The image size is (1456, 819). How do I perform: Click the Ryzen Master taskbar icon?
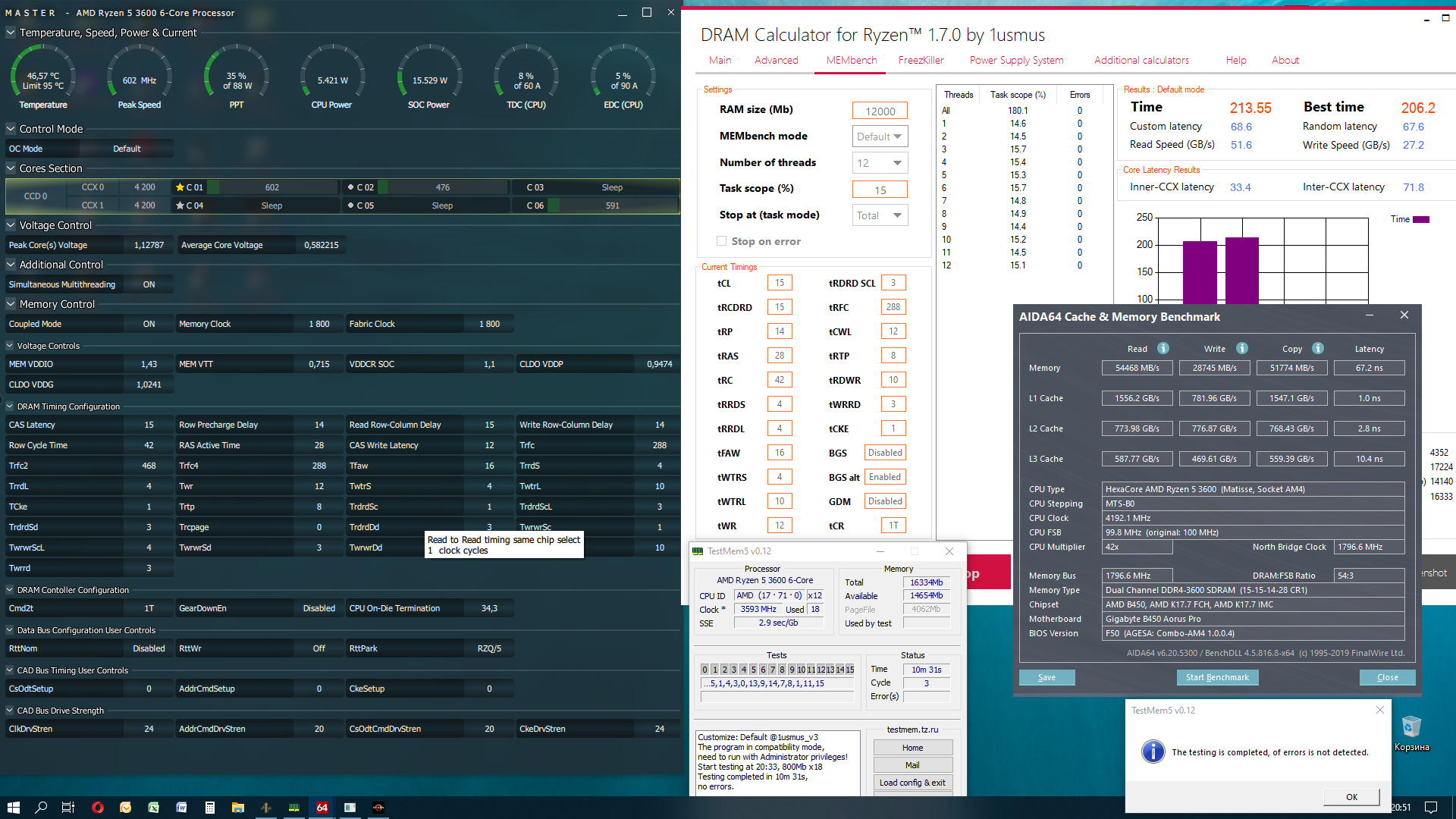point(378,808)
